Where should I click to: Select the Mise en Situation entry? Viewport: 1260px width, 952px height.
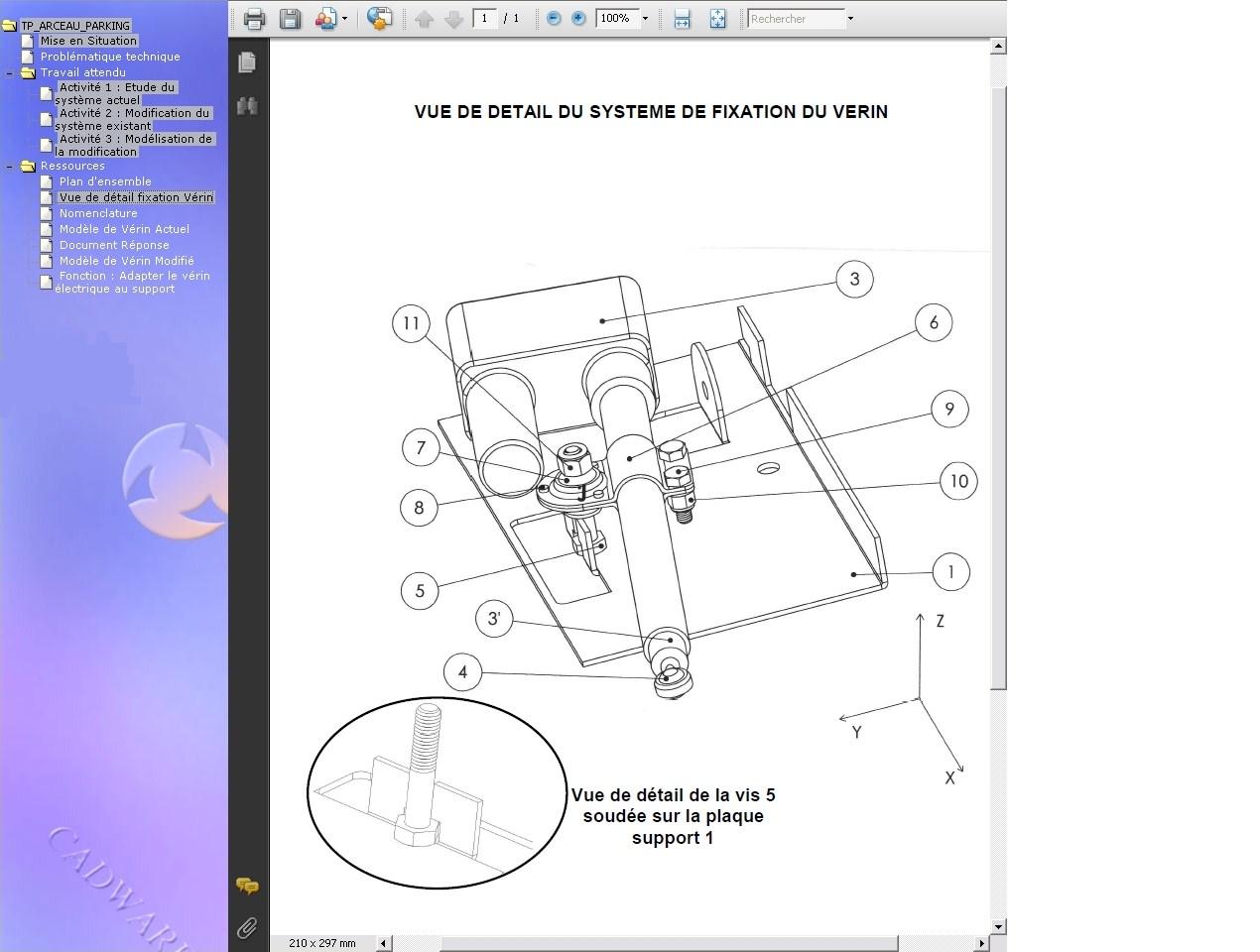point(88,41)
